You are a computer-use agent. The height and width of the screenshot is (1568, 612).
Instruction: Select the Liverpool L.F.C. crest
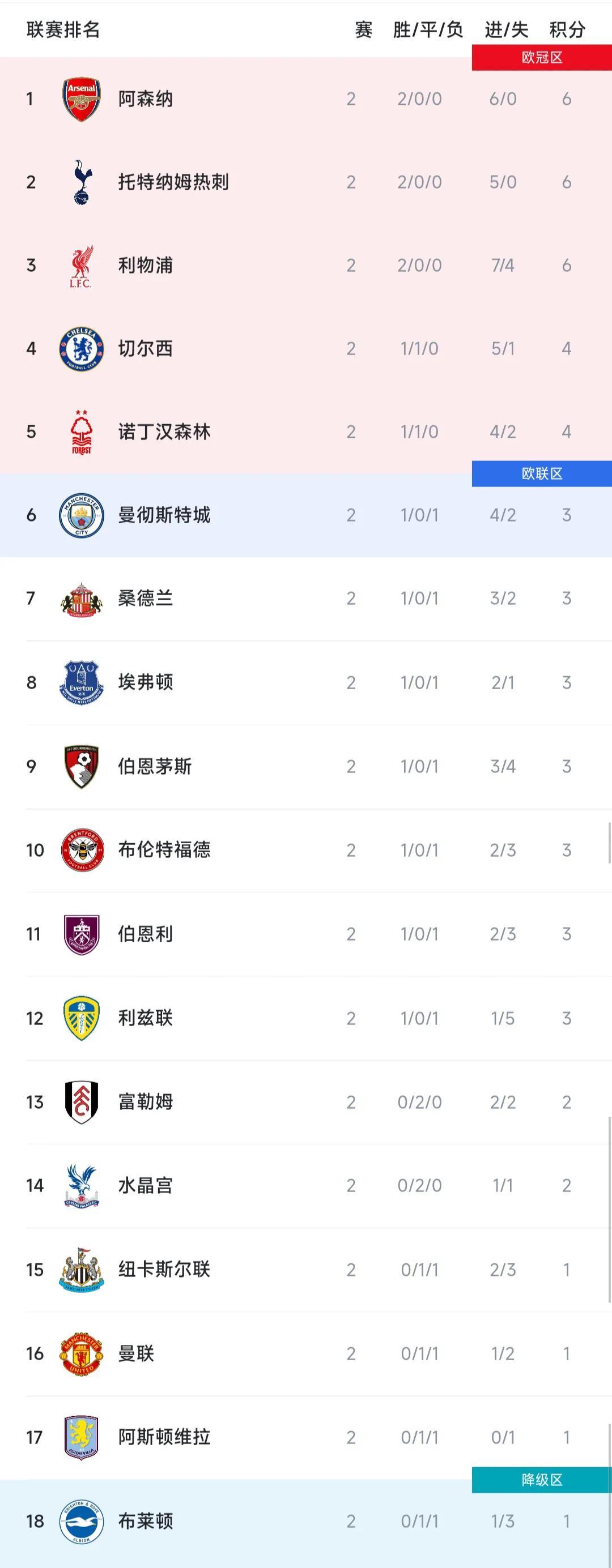click(81, 266)
